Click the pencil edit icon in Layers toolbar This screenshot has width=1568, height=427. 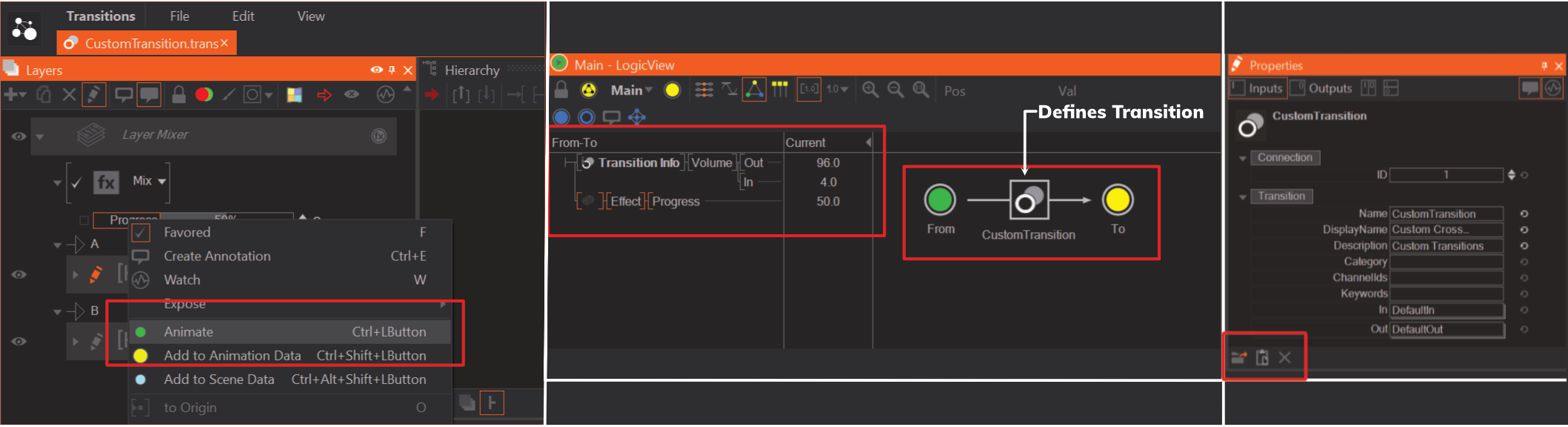pos(93,95)
